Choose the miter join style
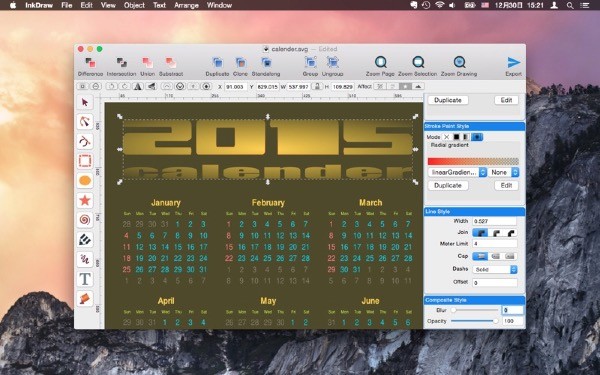Screen dimensions: 600x375 pyautogui.click(x=480, y=233)
